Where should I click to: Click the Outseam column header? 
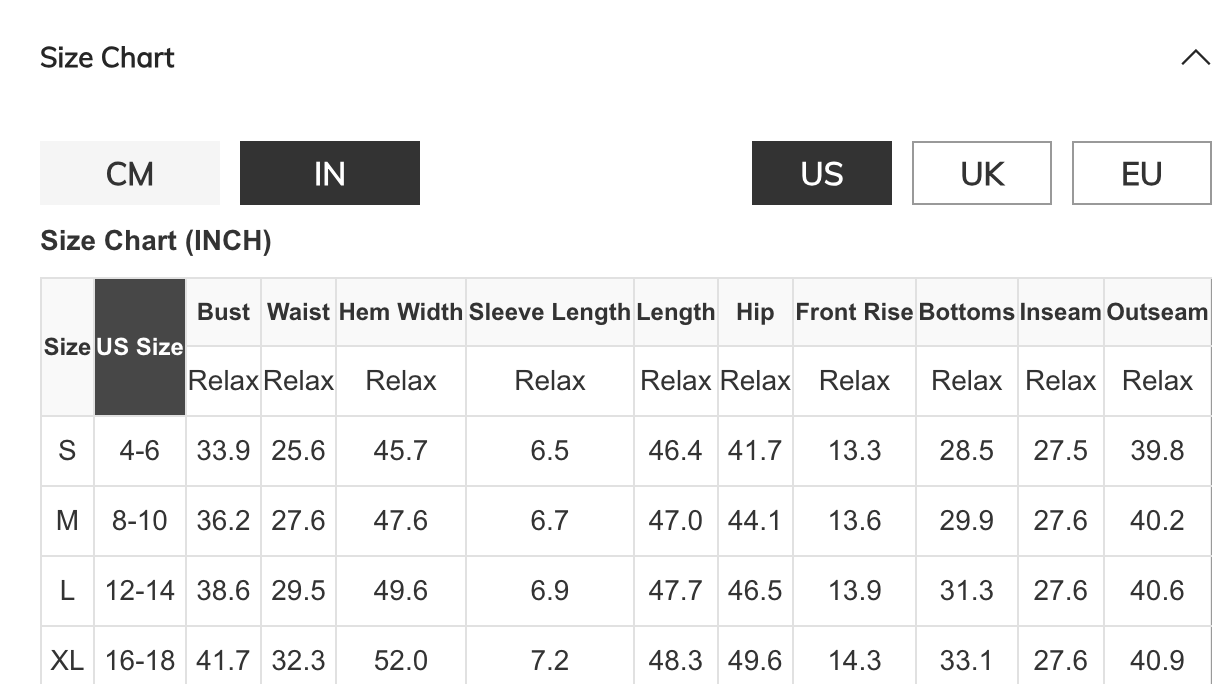(x=1157, y=312)
